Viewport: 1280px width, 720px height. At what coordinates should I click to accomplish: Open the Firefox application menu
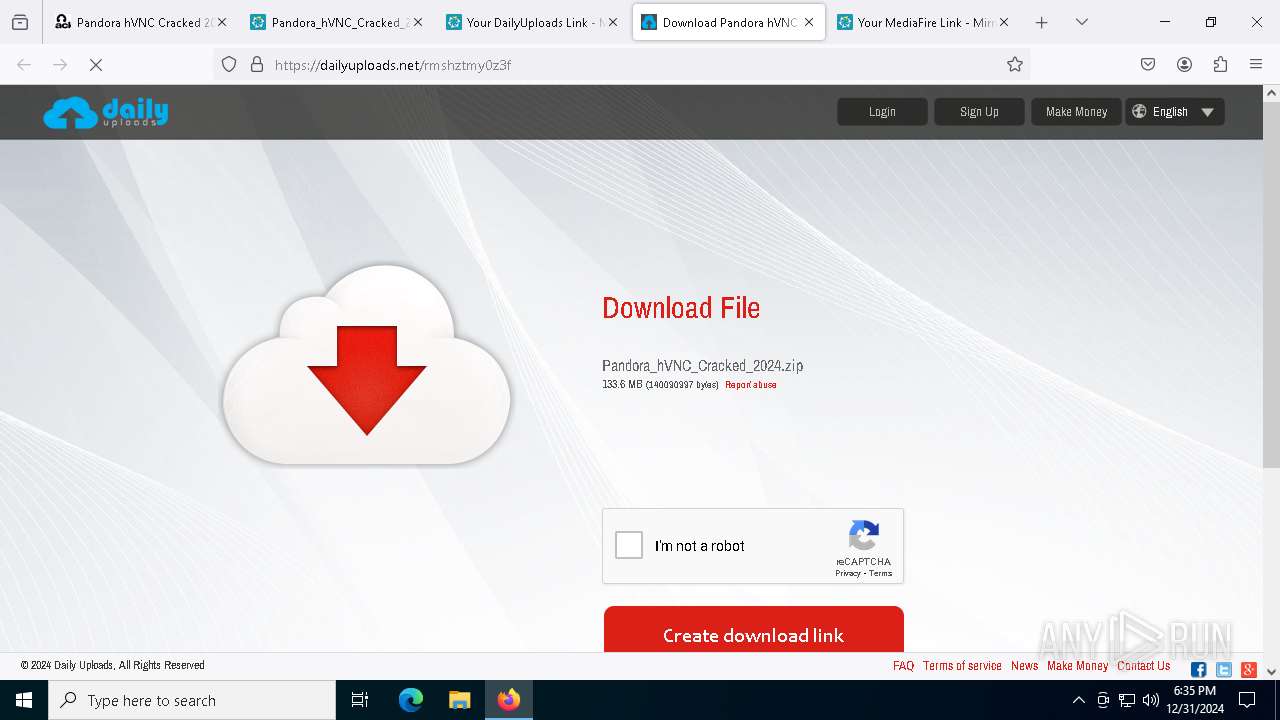click(1256, 64)
